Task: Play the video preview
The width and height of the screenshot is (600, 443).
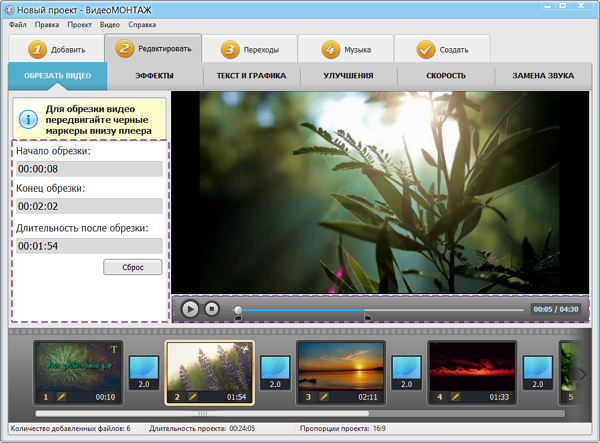Action: tap(190, 309)
